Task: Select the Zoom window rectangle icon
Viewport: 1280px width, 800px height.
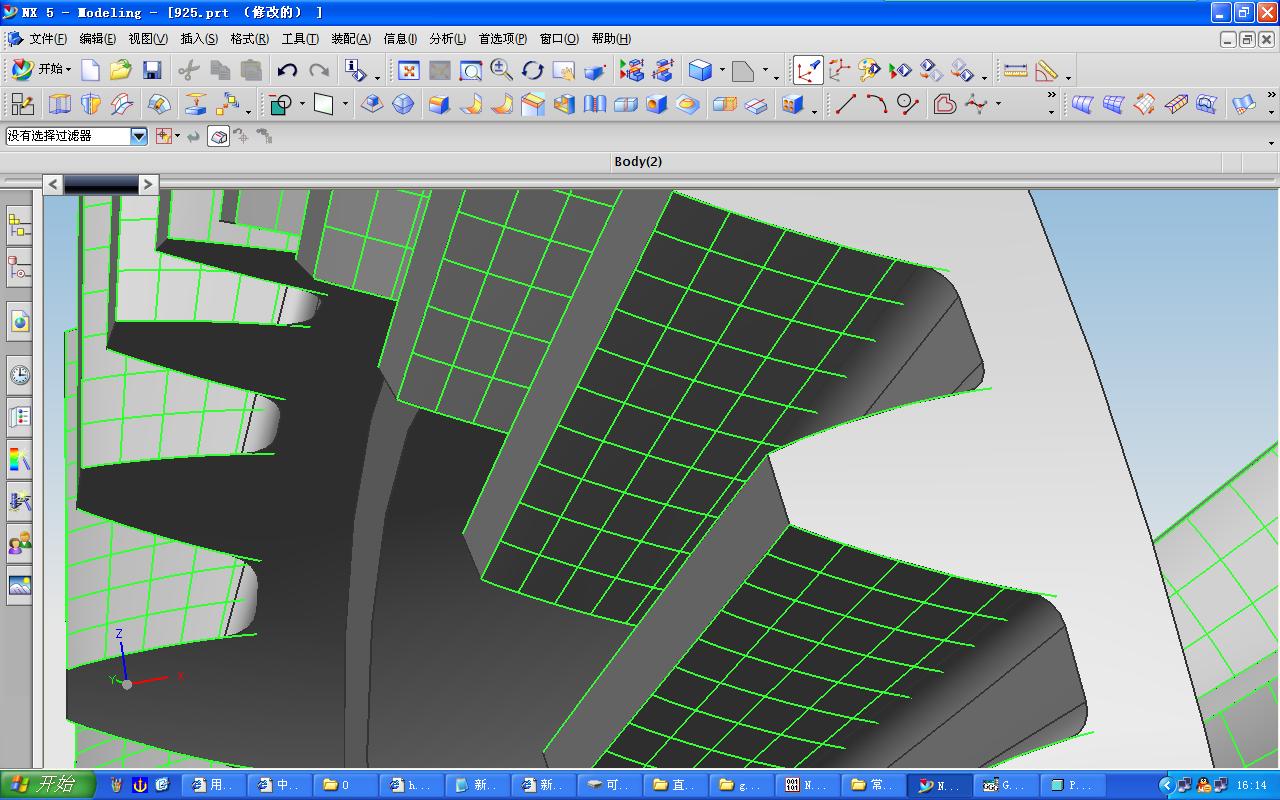Action: 470,70
